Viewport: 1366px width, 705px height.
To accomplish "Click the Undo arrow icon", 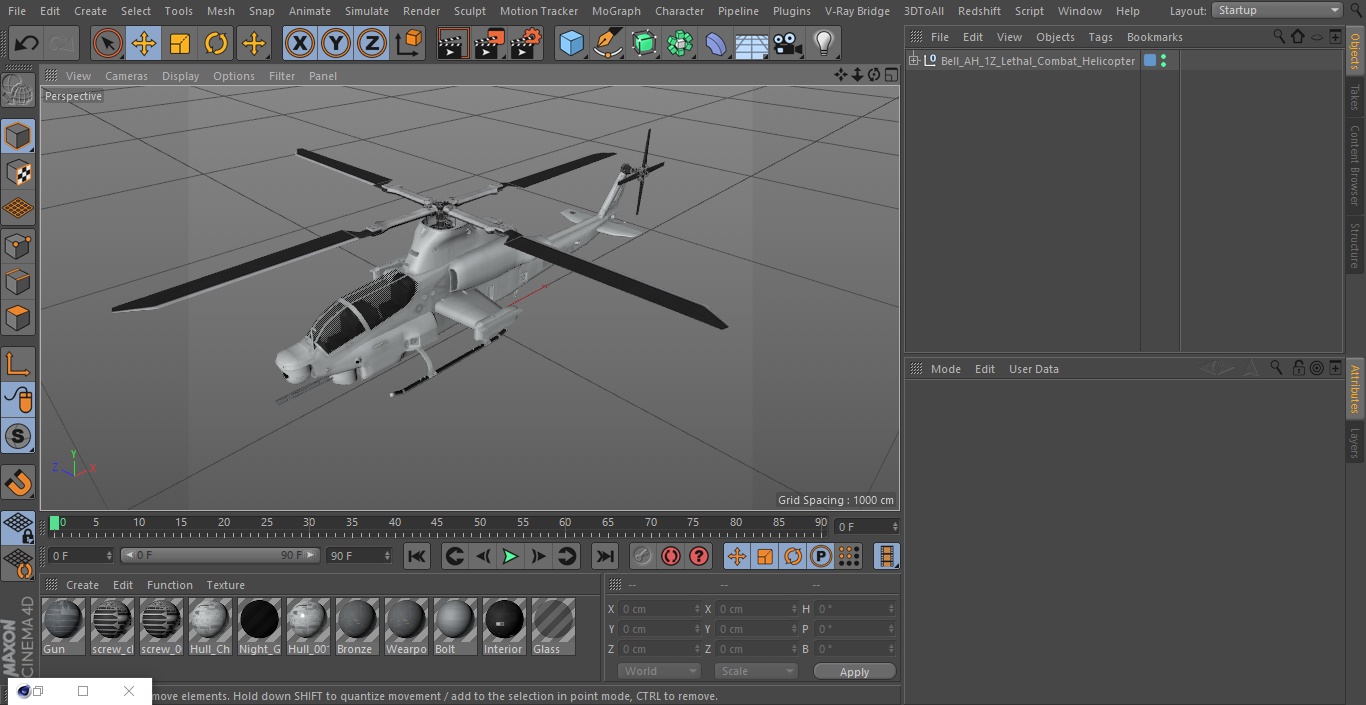I will coord(26,44).
